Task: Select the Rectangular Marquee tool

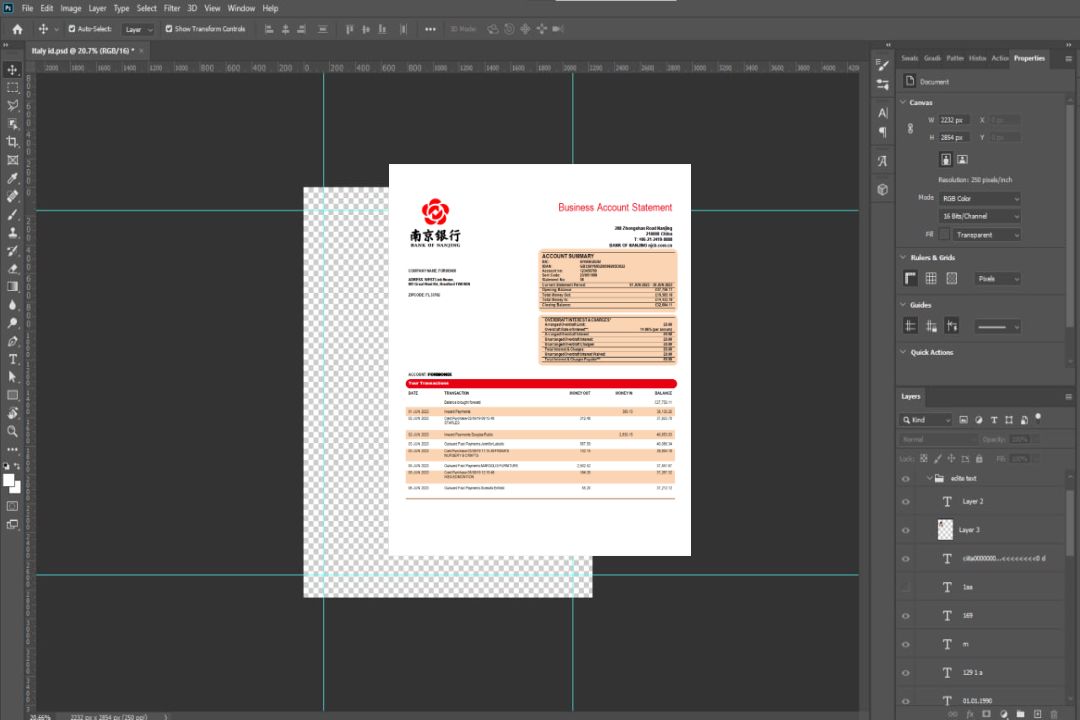Action: pos(12,88)
